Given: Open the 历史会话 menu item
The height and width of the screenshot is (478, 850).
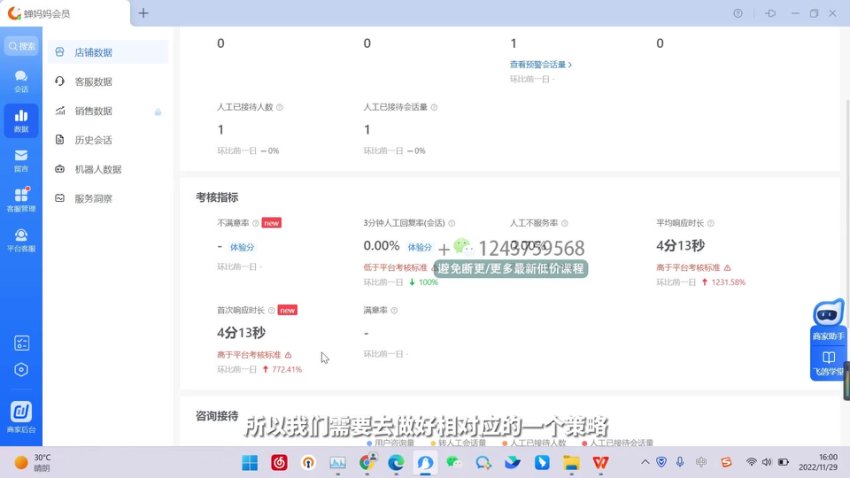Looking at the screenshot, I should click(x=93, y=140).
